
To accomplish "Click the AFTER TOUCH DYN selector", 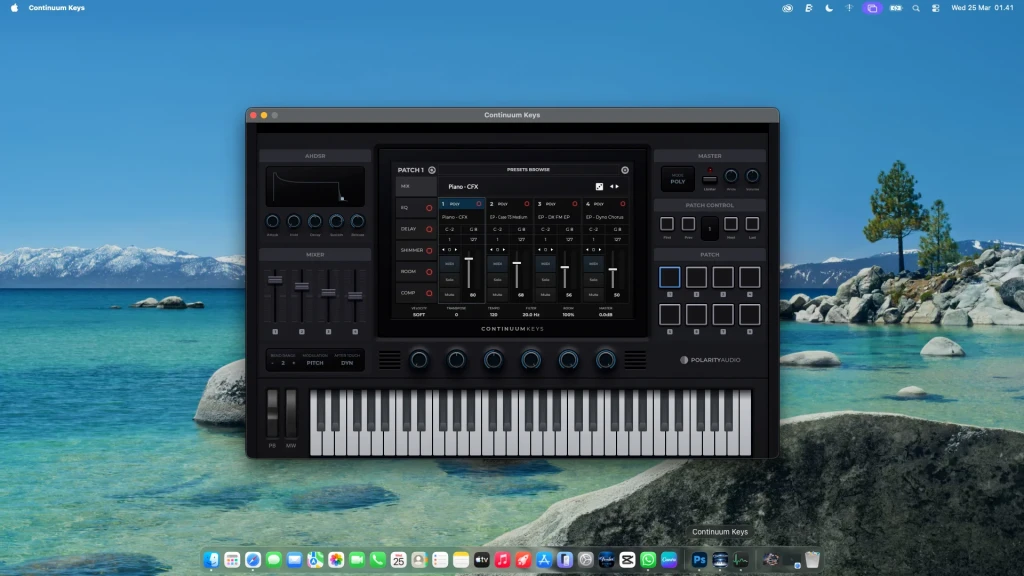I will [347, 360].
